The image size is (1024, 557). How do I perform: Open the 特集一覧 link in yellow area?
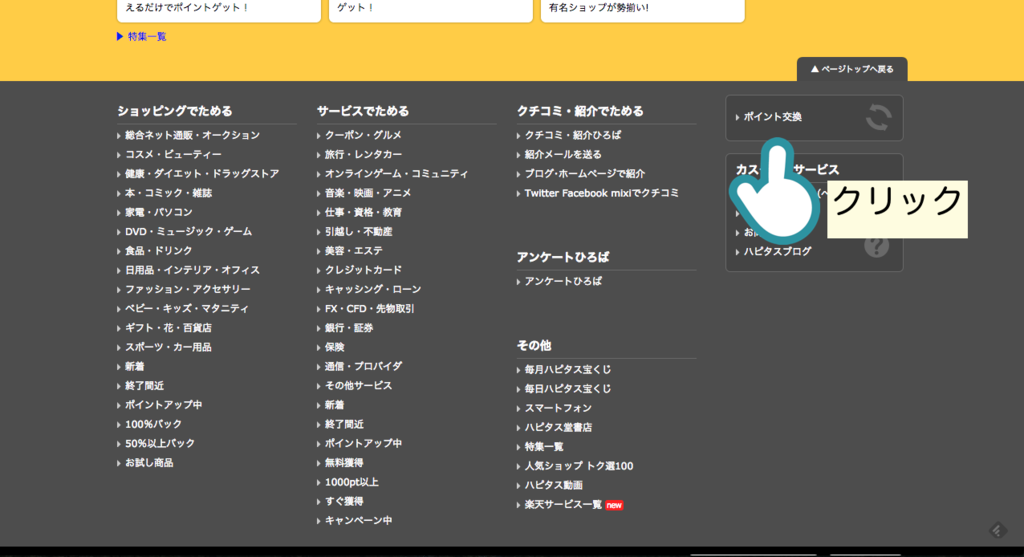point(147,37)
